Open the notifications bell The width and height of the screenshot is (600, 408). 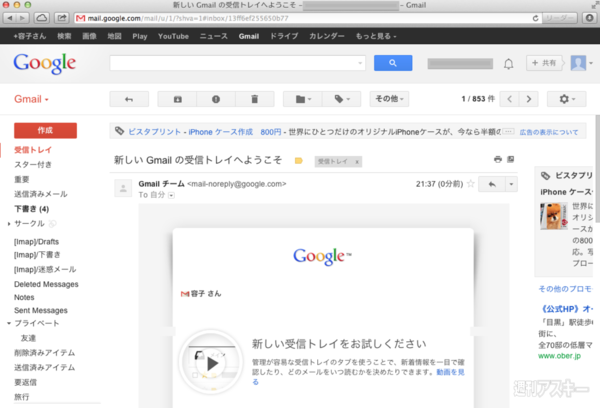coord(508,64)
